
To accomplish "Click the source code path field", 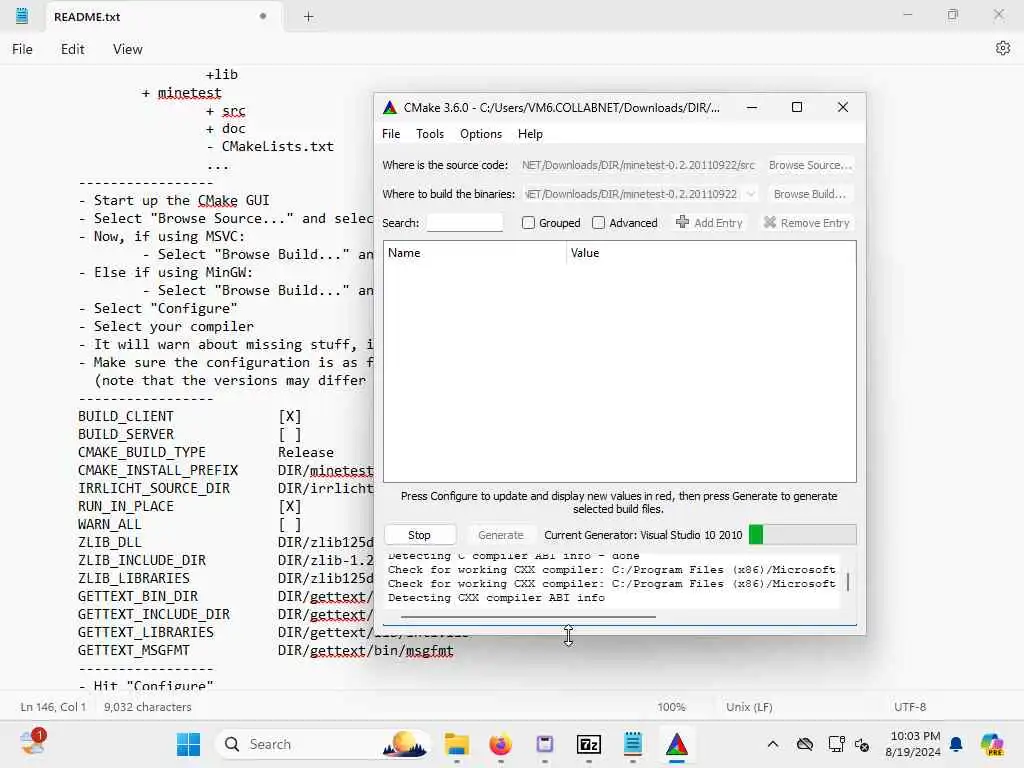I will [638, 165].
